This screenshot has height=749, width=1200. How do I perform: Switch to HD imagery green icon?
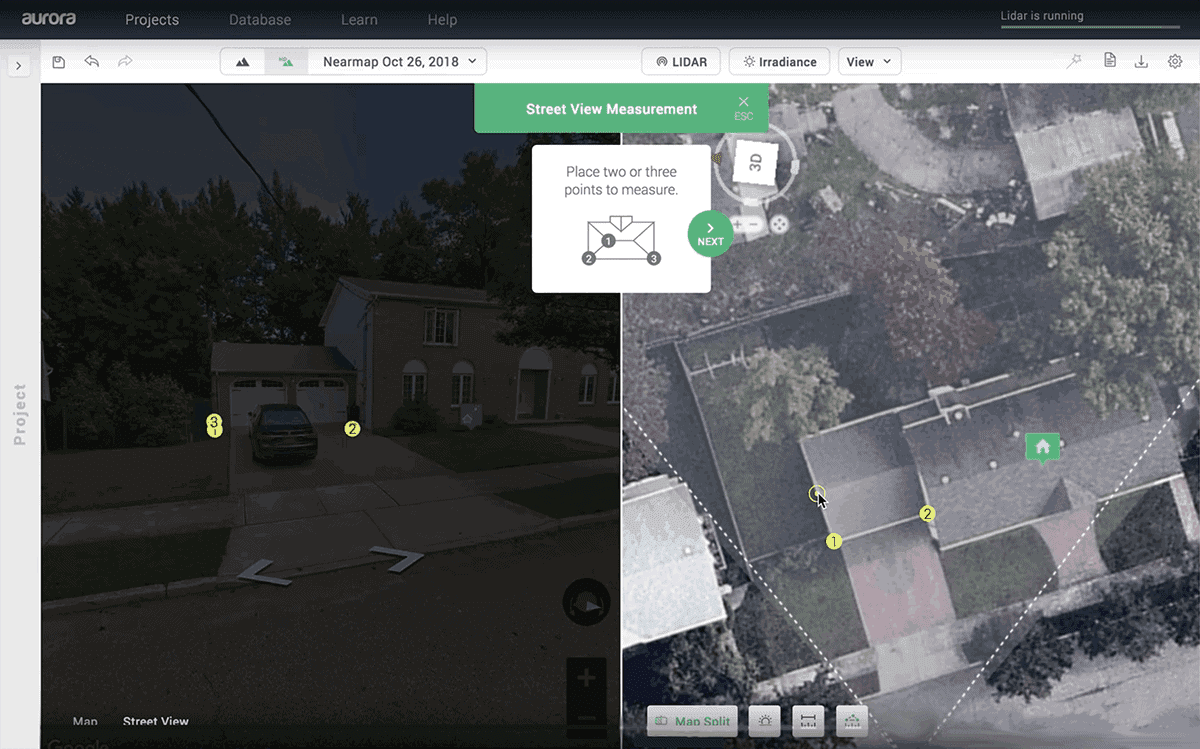pos(286,62)
